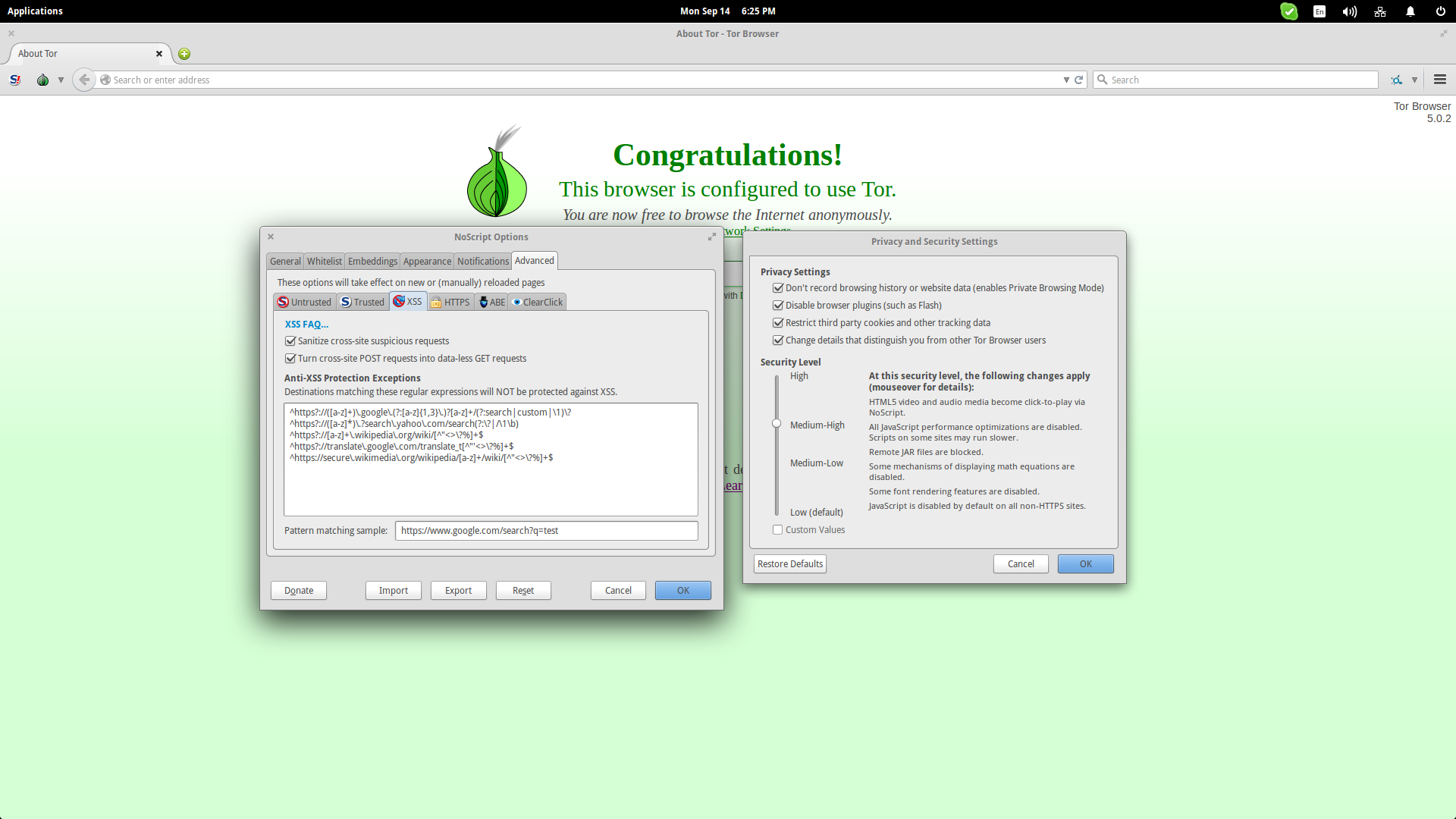
Task: Open the Trusted sub-tab
Action: click(x=362, y=302)
